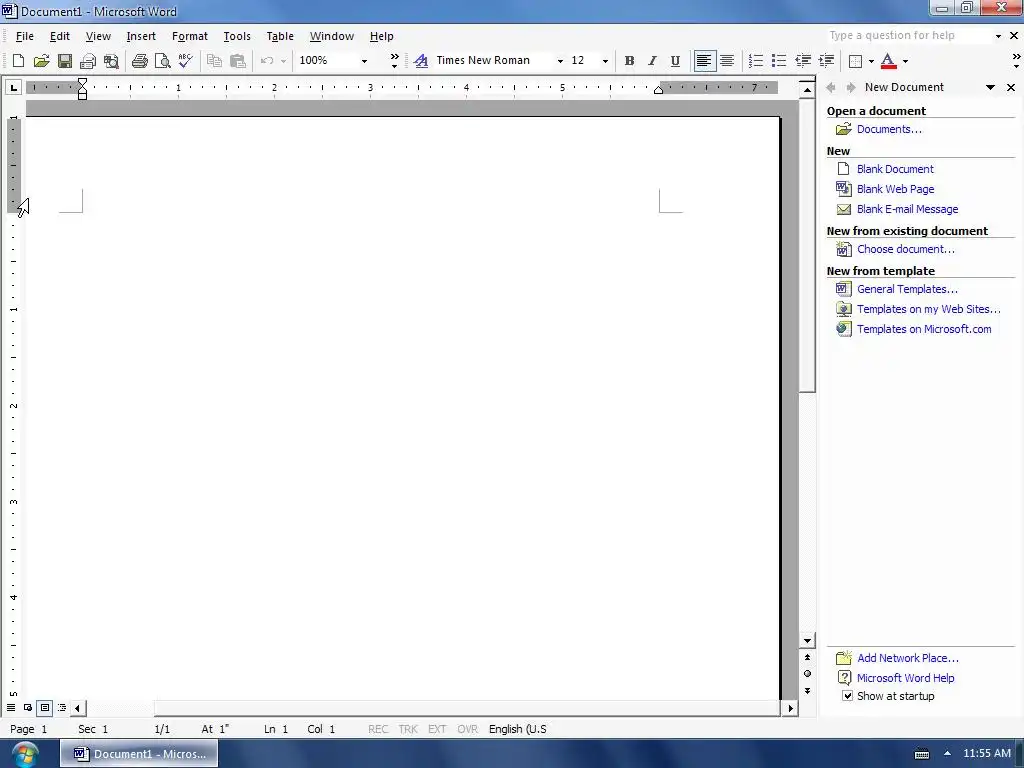This screenshot has height=768, width=1024.
Task: Click the Open folder toolbar icon
Action: 41,61
